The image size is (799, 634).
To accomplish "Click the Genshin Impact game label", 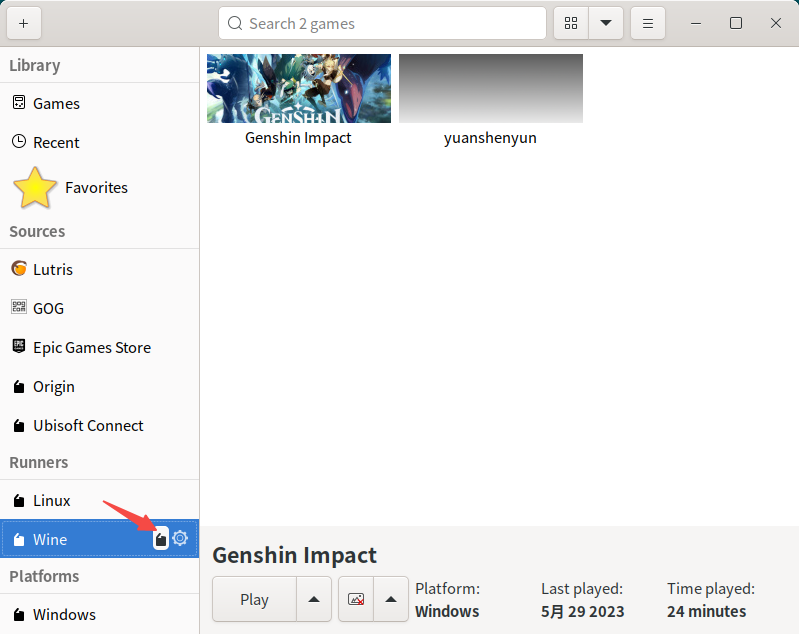I will pos(298,138).
